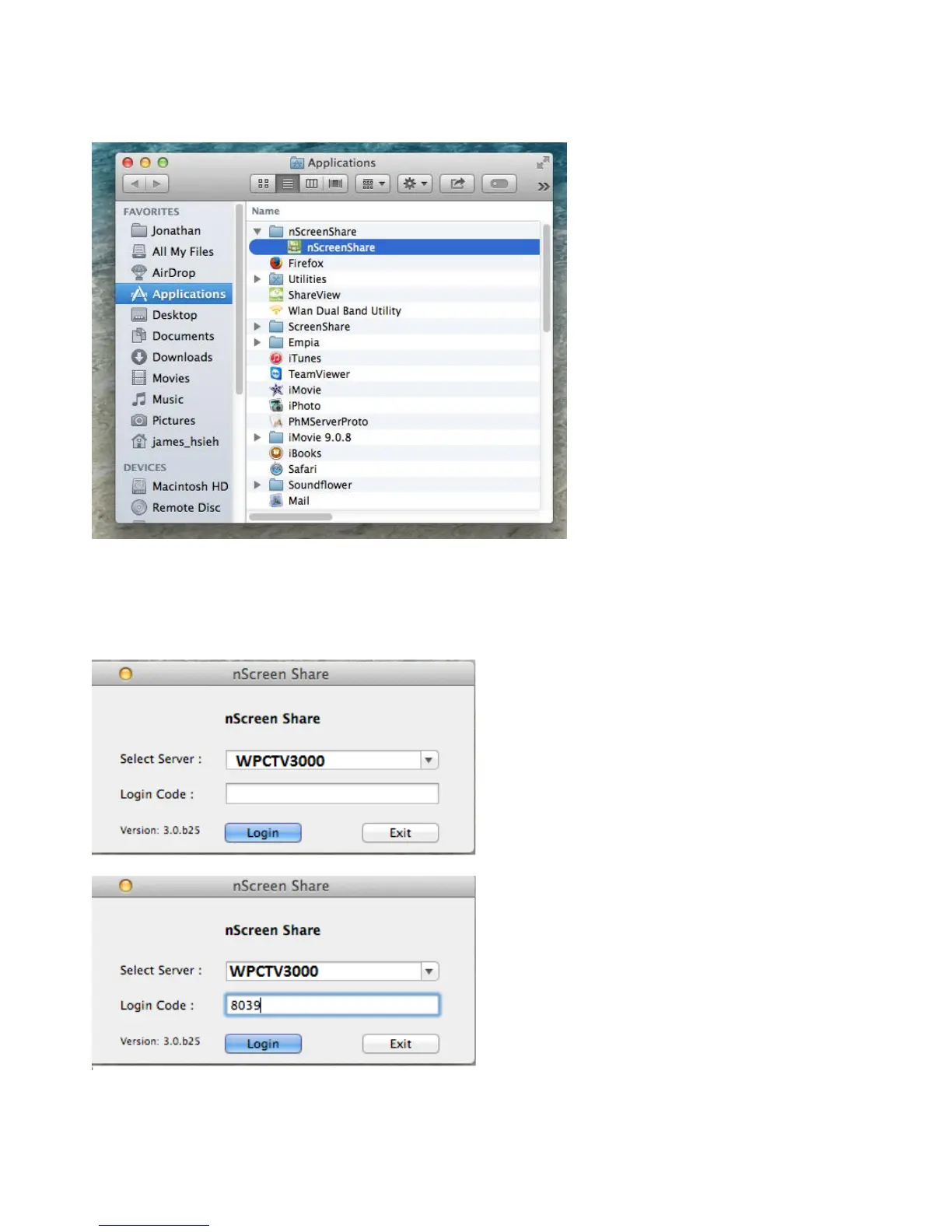Click the Name column header

(x=394, y=211)
